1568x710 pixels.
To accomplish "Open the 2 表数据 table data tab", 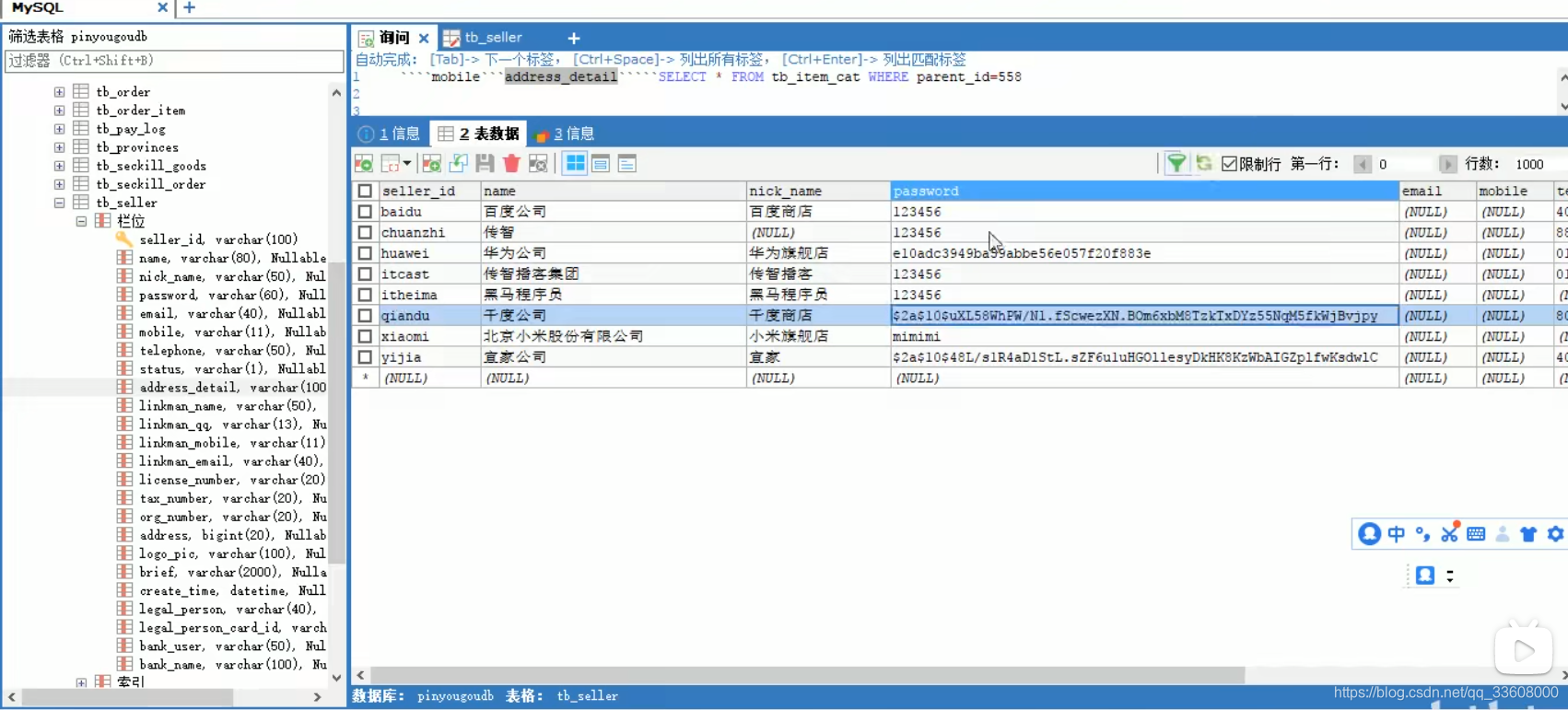I will (479, 134).
